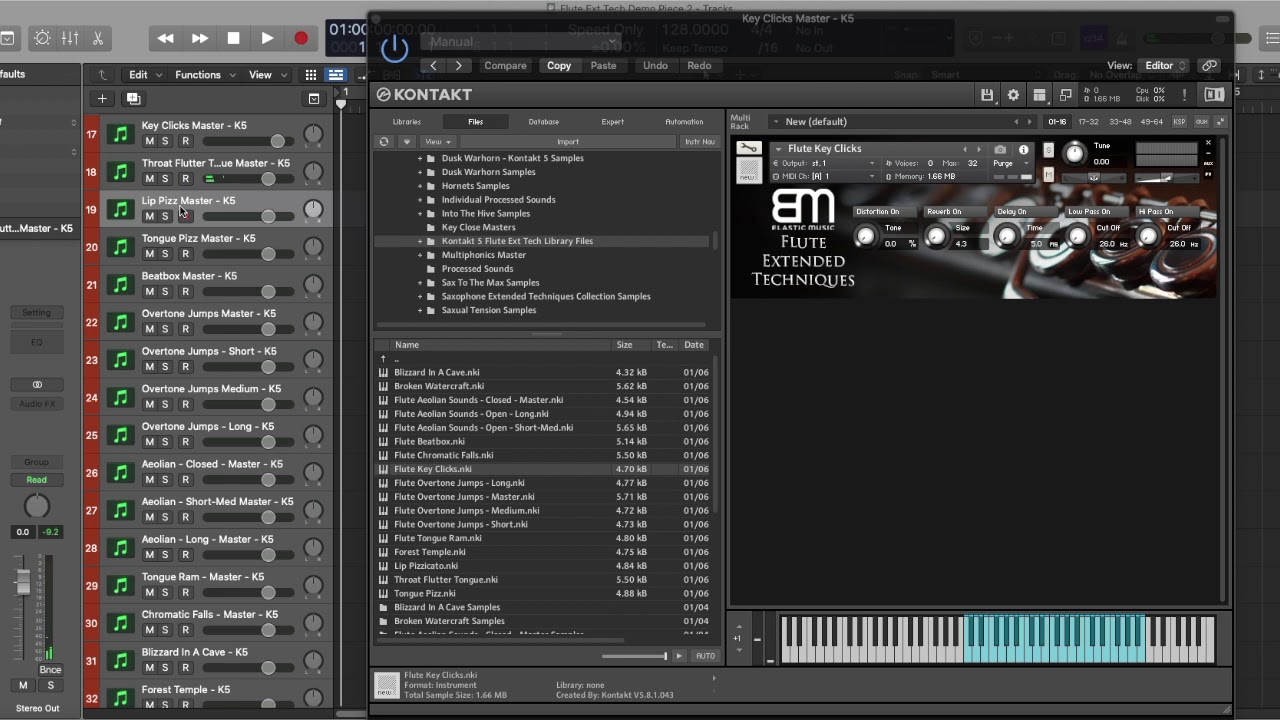The height and width of the screenshot is (720, 1280).
Task: Click the track icon of Forest Temple - K5
Action: point(121,698)
